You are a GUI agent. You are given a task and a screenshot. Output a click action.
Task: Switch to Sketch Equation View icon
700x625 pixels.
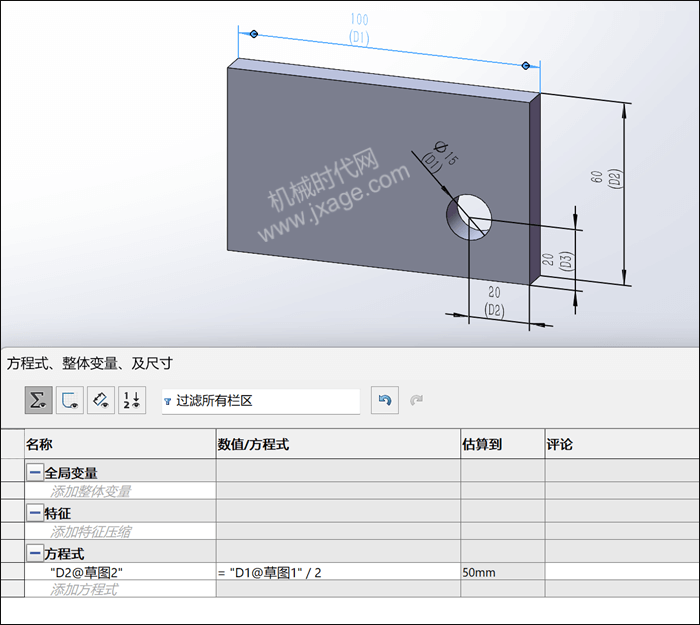70,400
